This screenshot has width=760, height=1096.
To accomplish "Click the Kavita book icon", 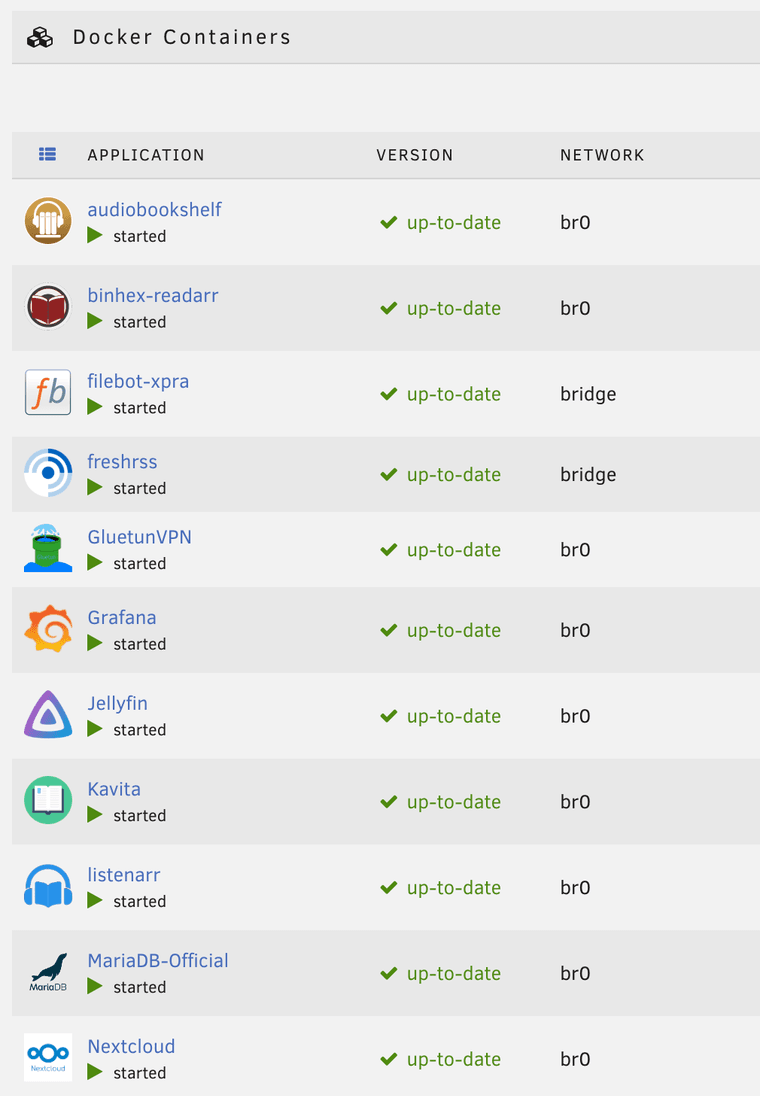I will click(x=48, y=801).
